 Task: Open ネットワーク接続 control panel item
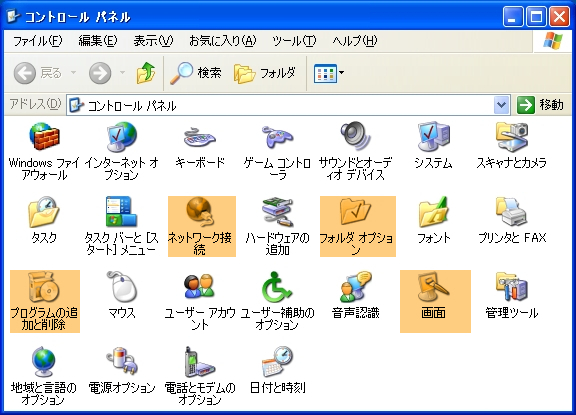tap(202, 226)
